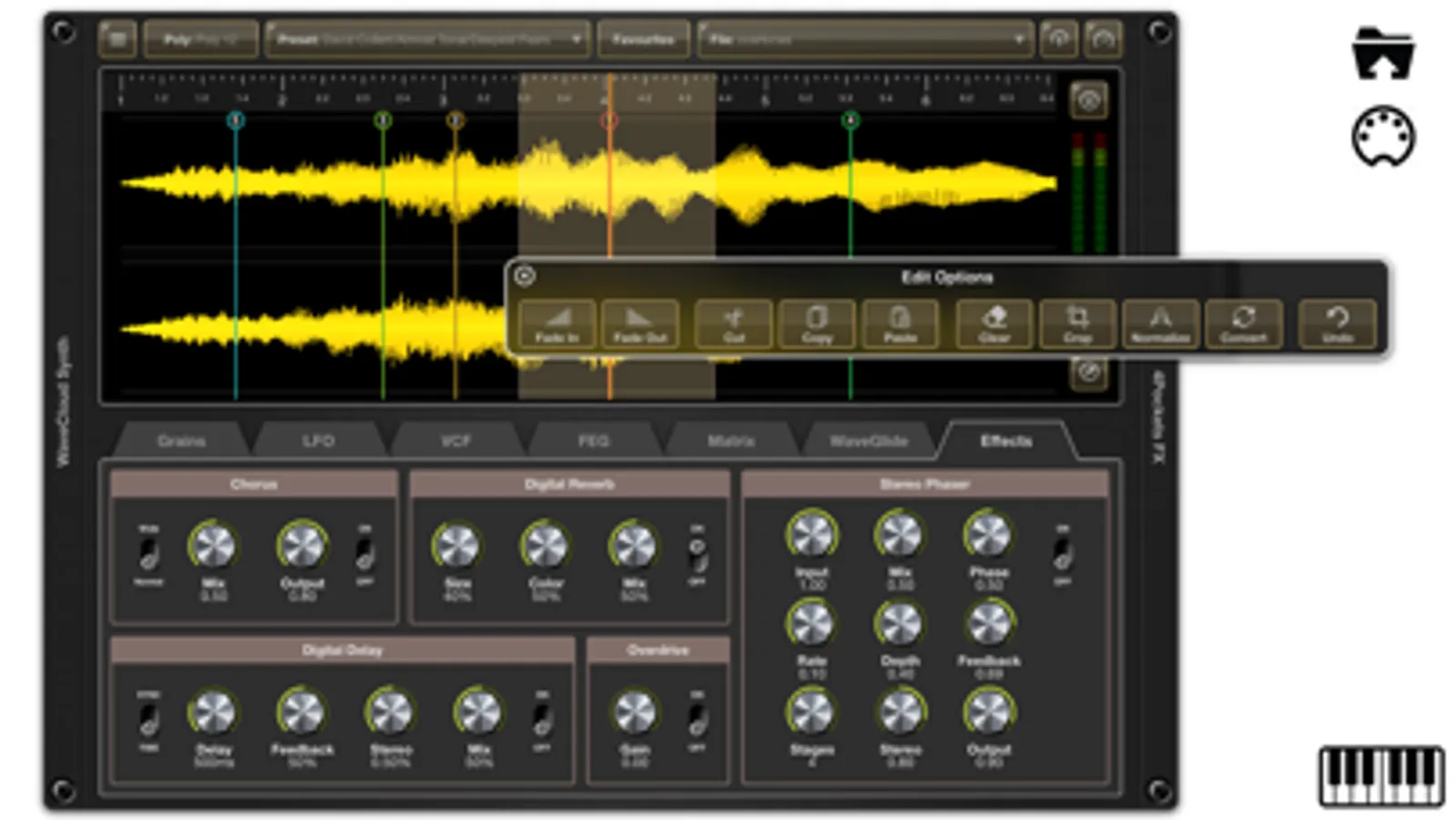The height and width of the screenshot is (820, 1456).
Task: Click the round icon at the waveform's bottom-right
Action: (1089, 372)
